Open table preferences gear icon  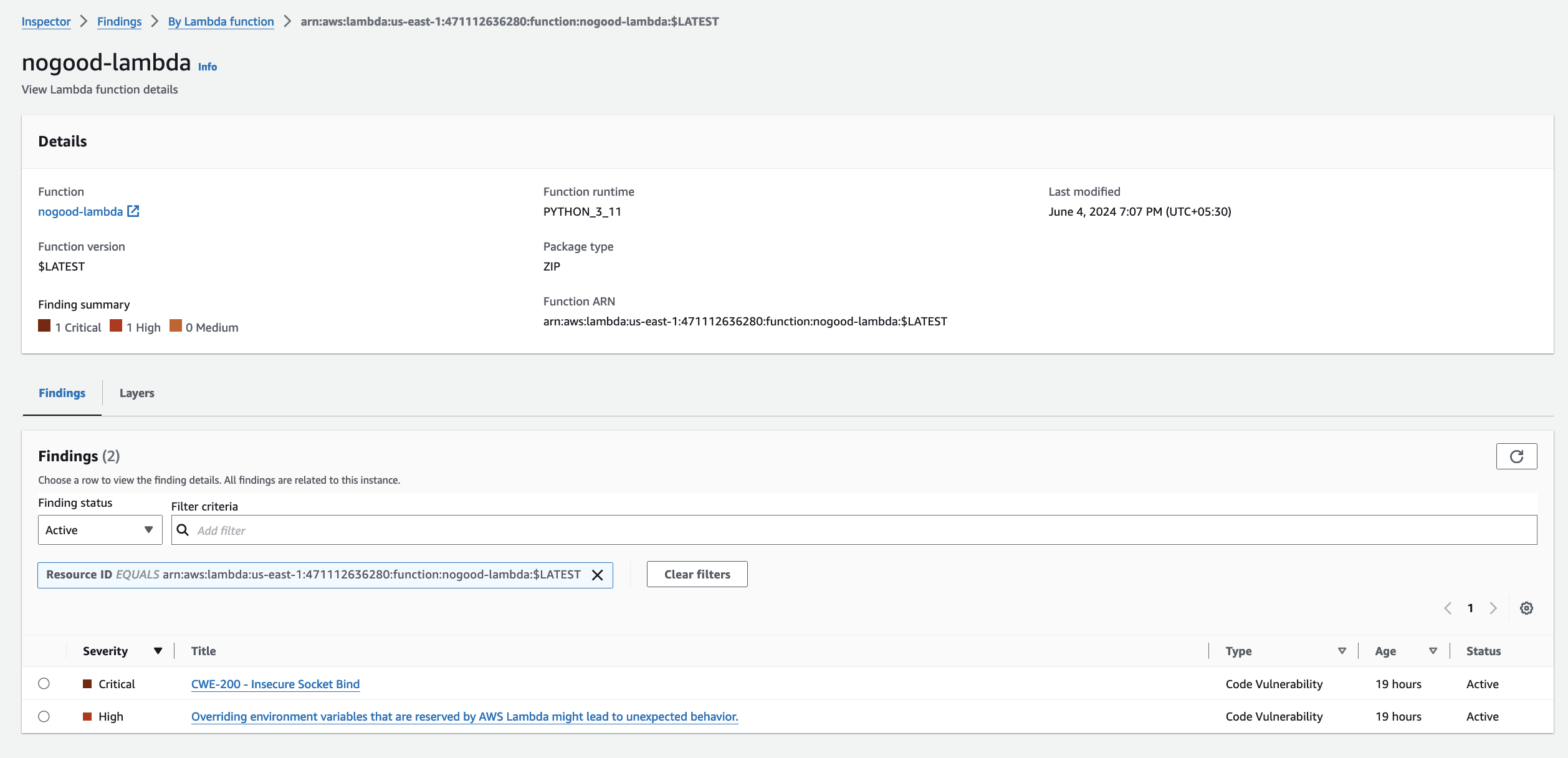click(x=1526, y=608)
